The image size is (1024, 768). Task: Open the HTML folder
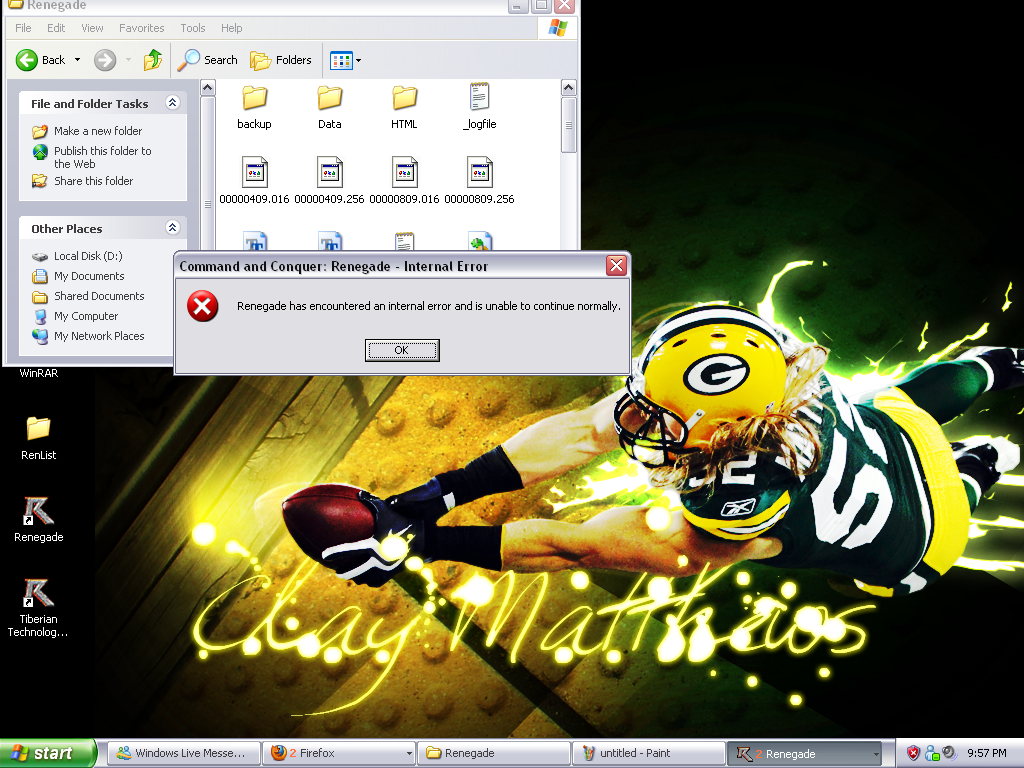(x=404, y=99)
